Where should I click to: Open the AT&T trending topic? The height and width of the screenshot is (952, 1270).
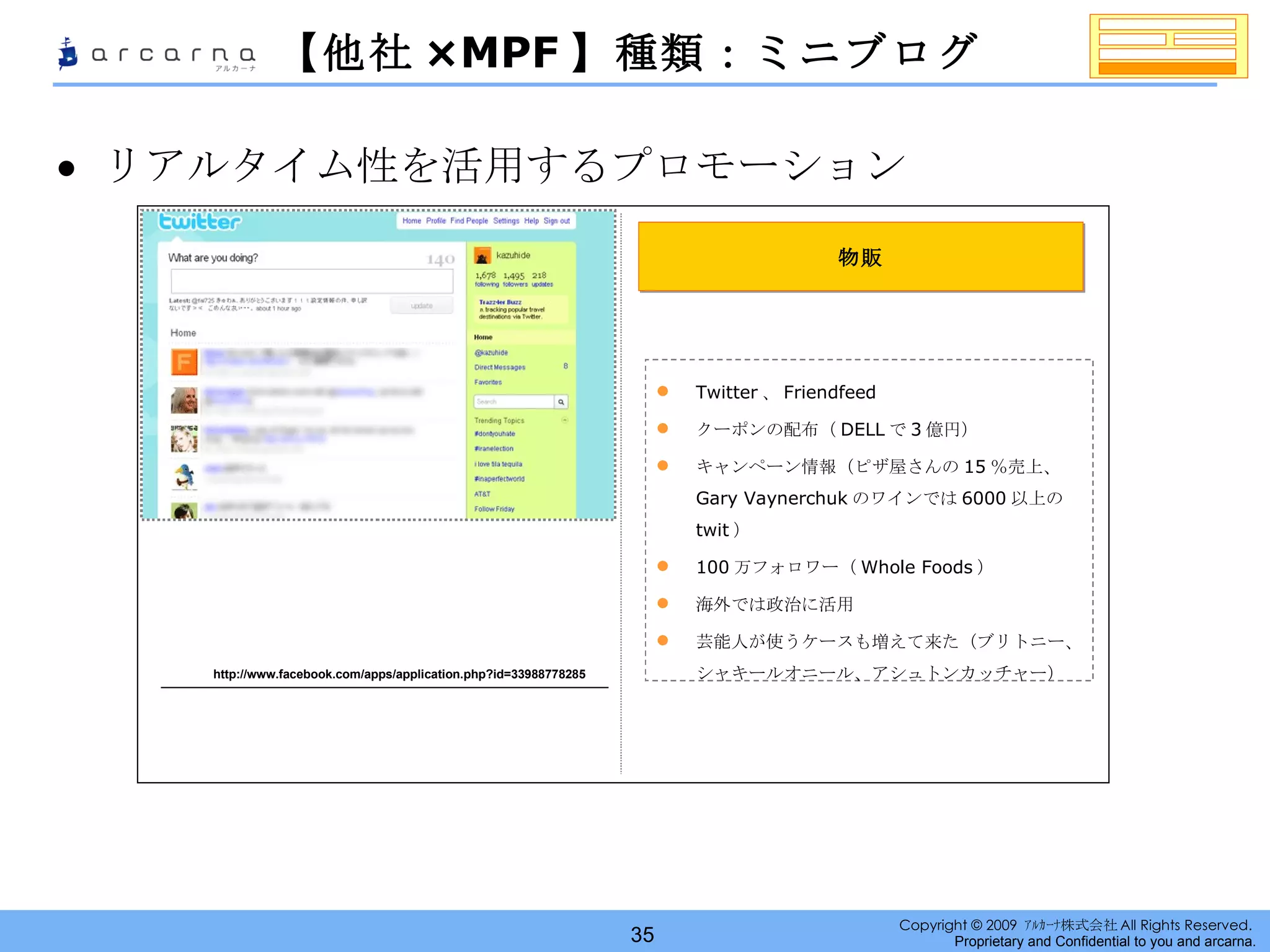482,494
